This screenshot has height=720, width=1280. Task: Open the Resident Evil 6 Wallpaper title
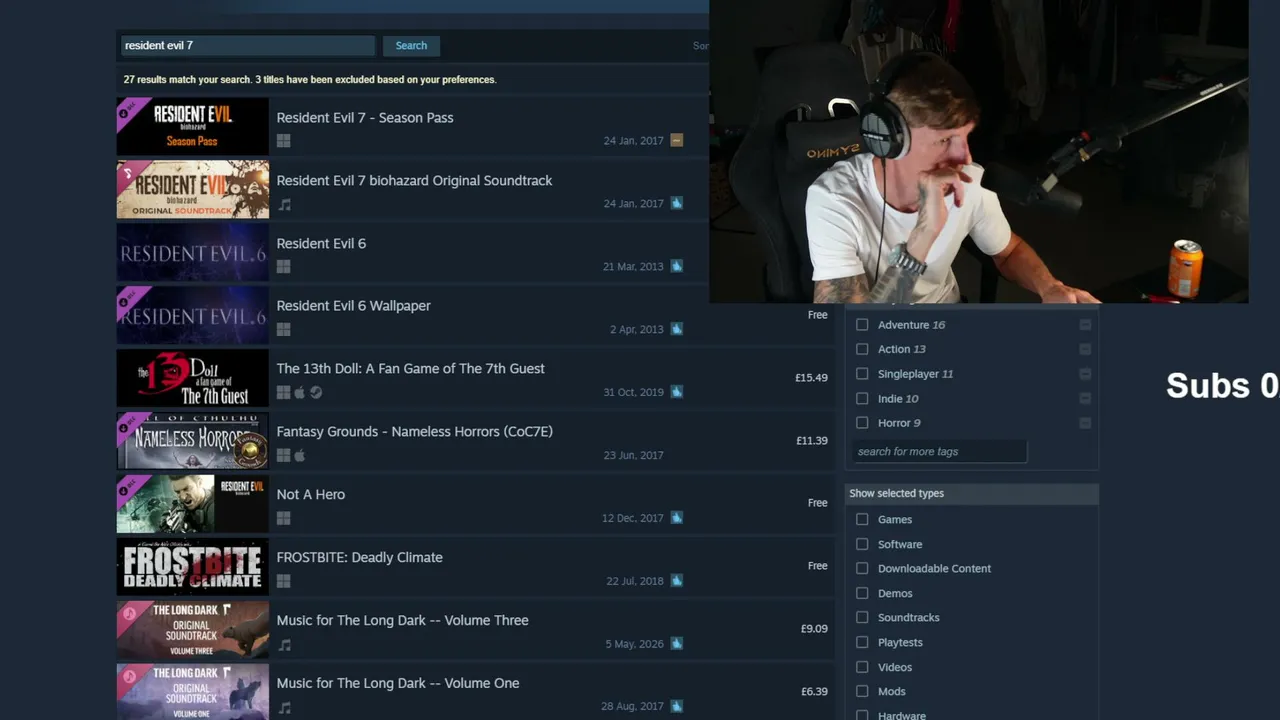coord(354,306)
